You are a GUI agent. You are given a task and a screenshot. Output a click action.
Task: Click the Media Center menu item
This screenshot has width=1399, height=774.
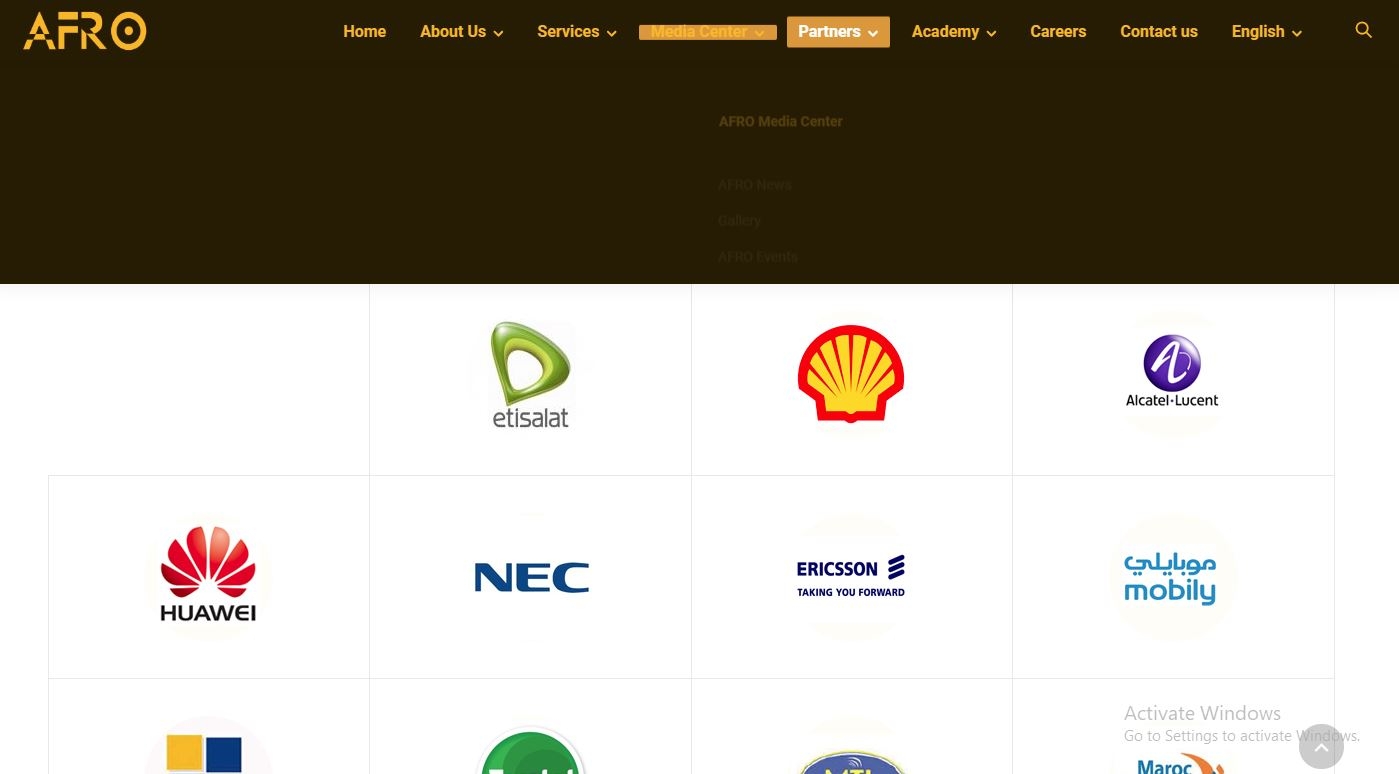coord(707,32)
